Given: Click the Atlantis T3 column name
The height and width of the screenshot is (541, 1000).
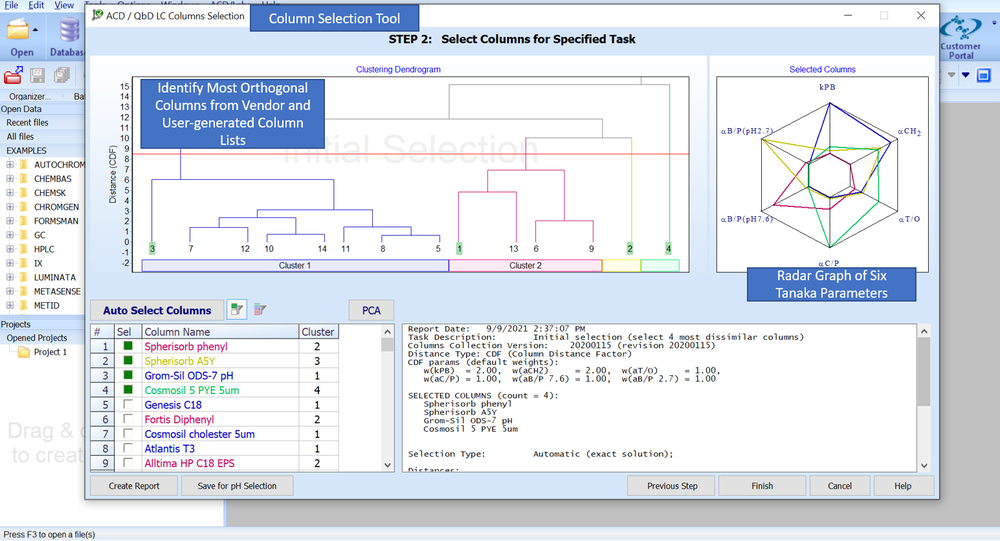Looking at the screenshot, I should (x=170, y=448).
